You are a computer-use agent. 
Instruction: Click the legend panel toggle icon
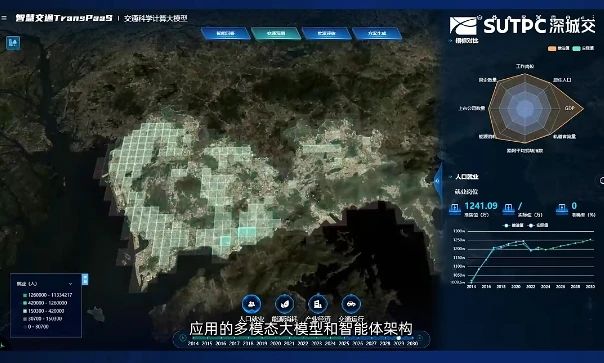coord(85,279)
